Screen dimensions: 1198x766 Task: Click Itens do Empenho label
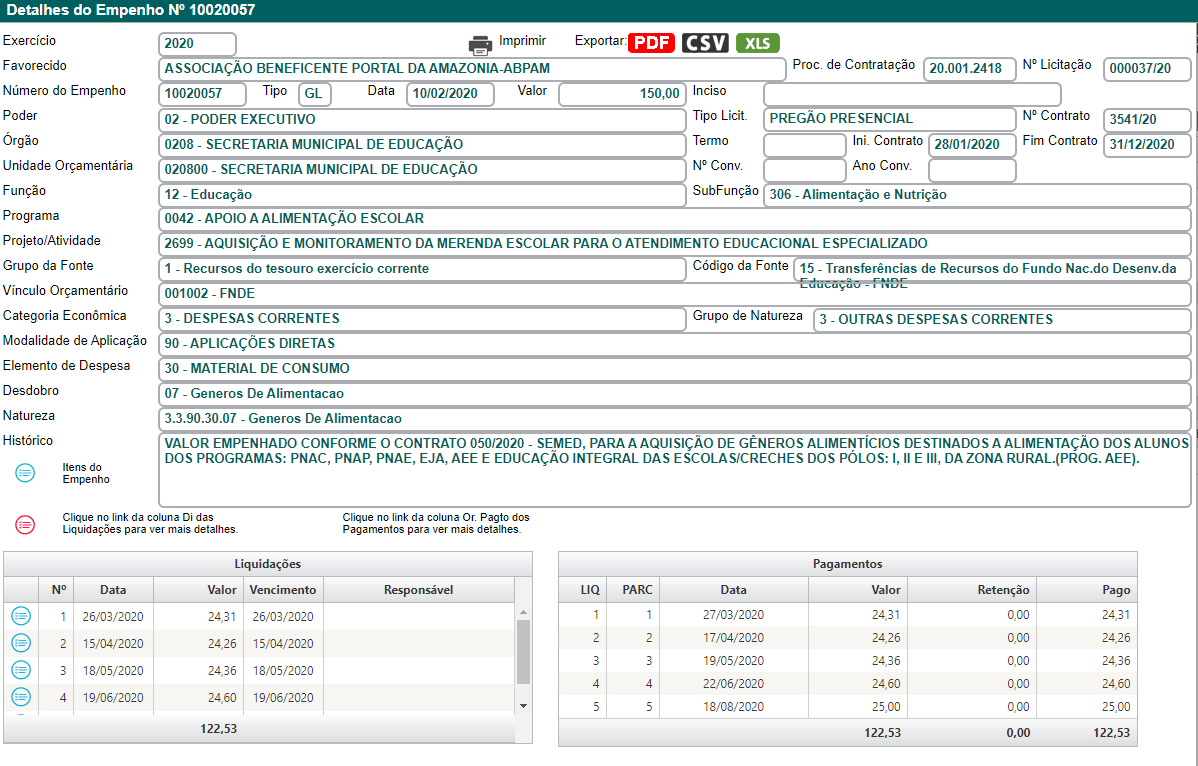click(x=86, y=473)
